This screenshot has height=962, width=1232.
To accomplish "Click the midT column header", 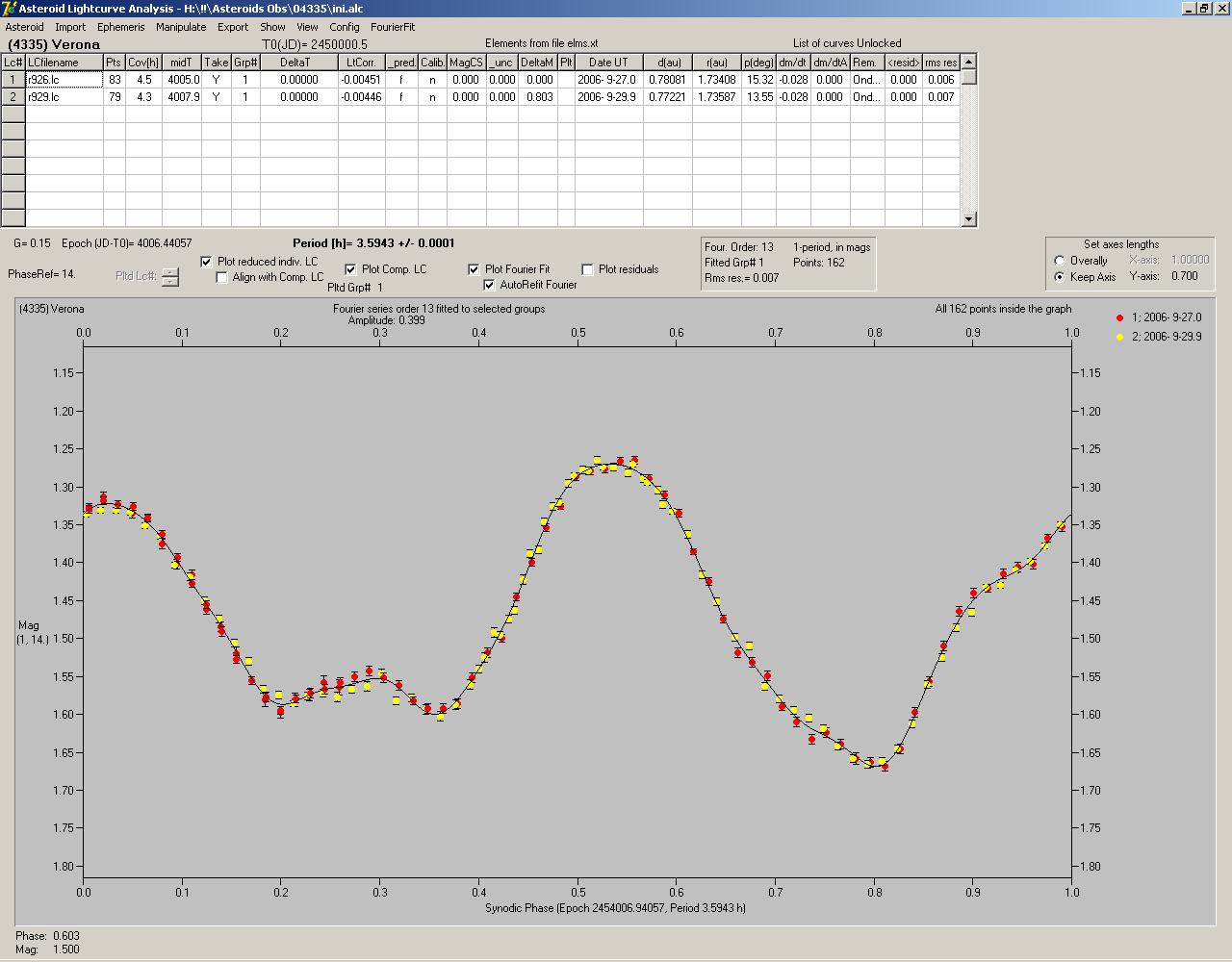I will pyautogui.click(x=182, y=63).
